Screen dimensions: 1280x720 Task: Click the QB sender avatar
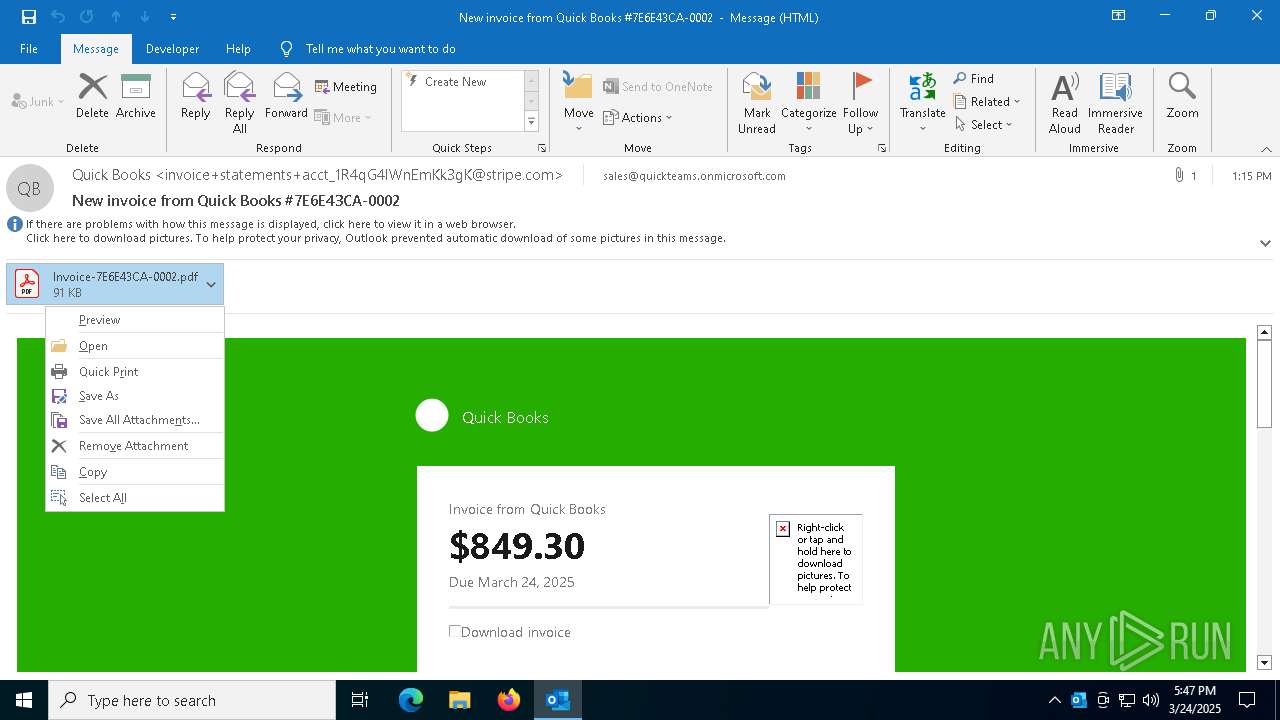tap(29, 188)
